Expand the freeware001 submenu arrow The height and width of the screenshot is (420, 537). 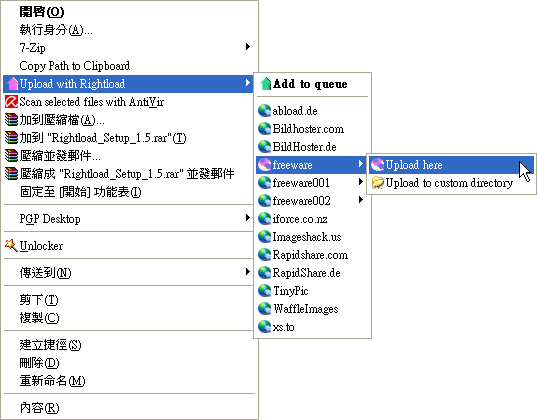pyautogui.click(x=361, y=182)
